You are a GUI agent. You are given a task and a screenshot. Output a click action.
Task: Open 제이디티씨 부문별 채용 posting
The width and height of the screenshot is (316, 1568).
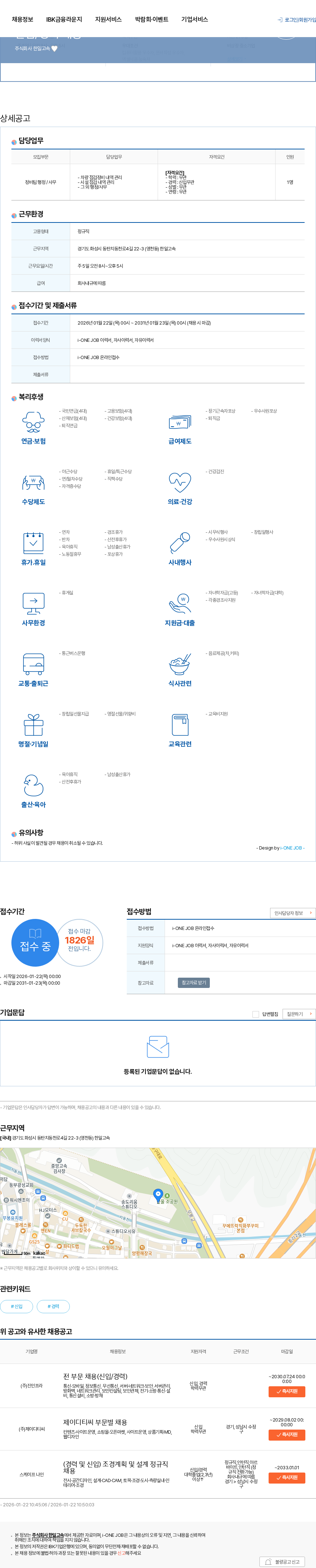click(95, 1423)
